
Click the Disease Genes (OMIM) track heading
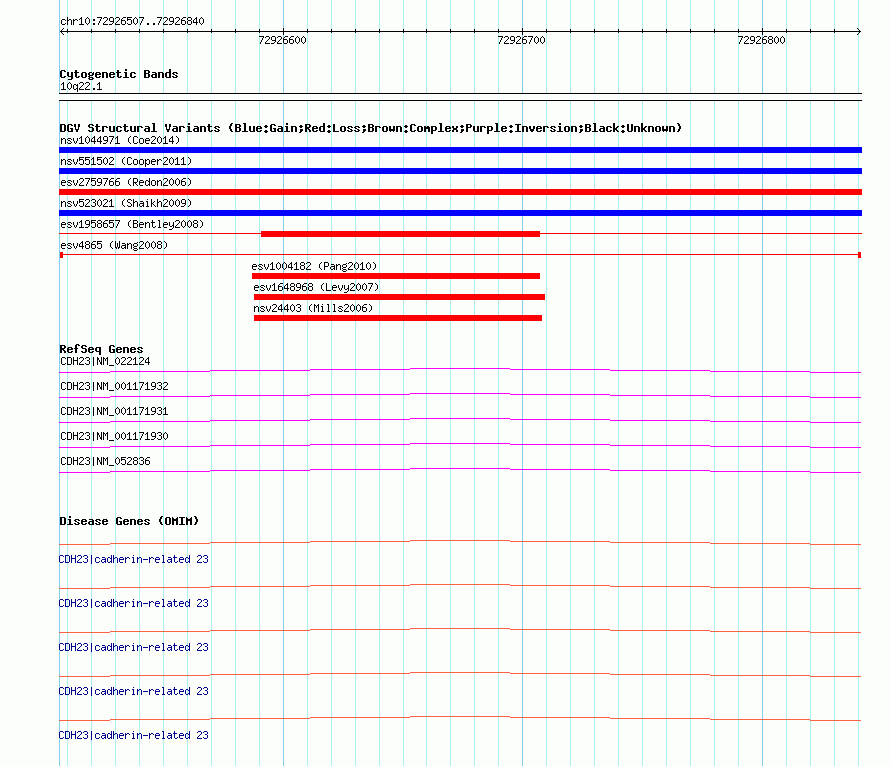coord(129,521)
